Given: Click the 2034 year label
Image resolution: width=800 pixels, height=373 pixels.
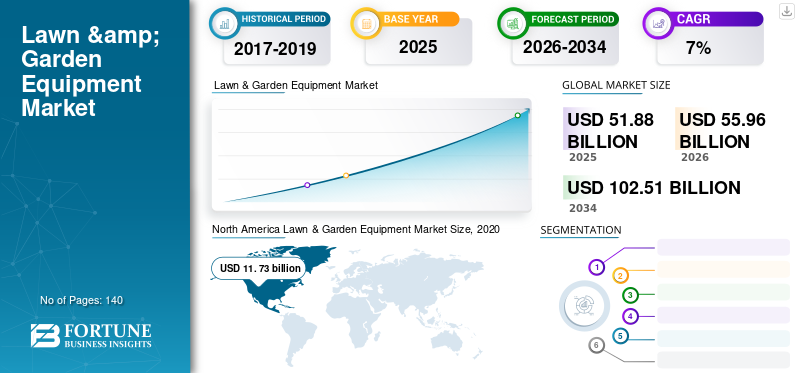Looking at the screenshot, I should point(583,208).
